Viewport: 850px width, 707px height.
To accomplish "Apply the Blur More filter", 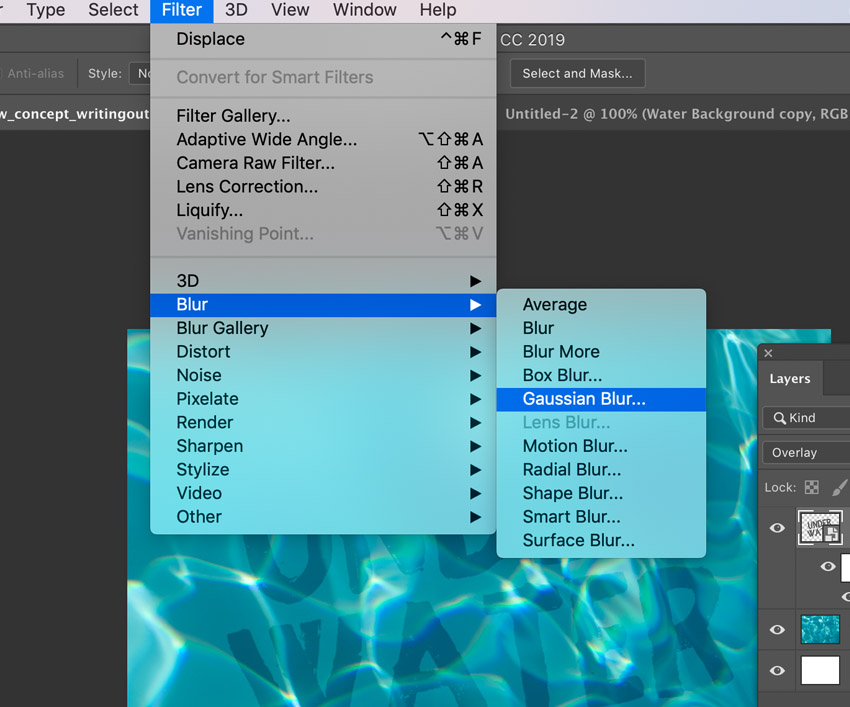I will tap(601, 352).
